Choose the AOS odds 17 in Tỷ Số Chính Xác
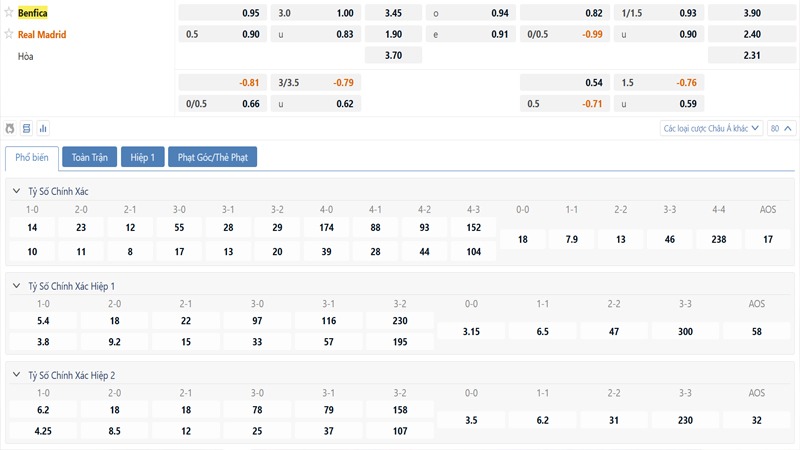This screenshot has height=450, width=800. point(767,240)
